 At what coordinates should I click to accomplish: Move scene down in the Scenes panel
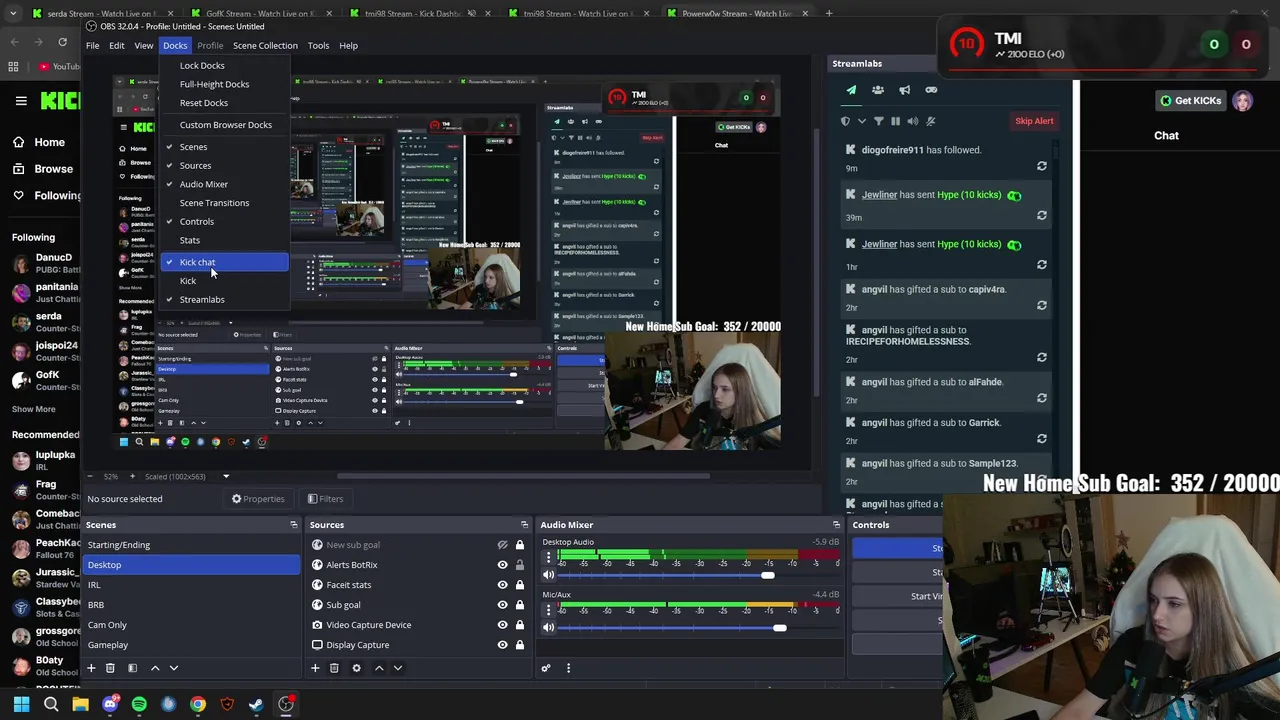(174, 668)
